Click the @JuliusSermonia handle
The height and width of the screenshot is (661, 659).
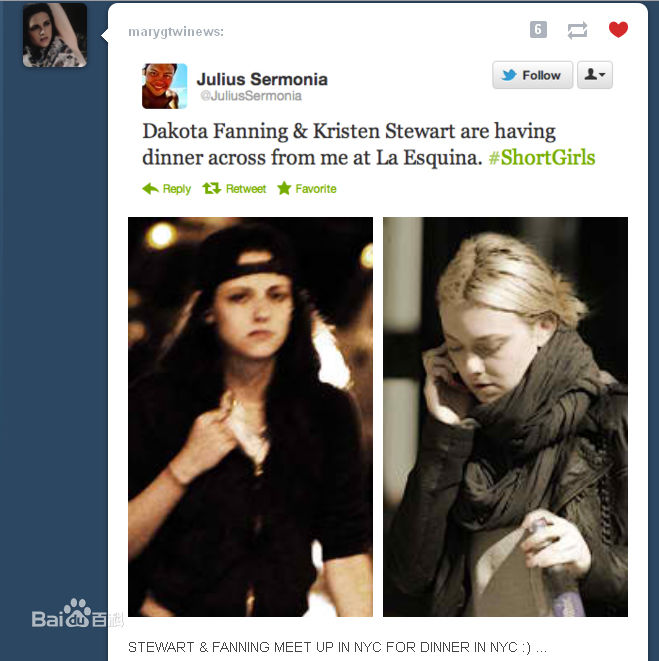tap(251, 96)
